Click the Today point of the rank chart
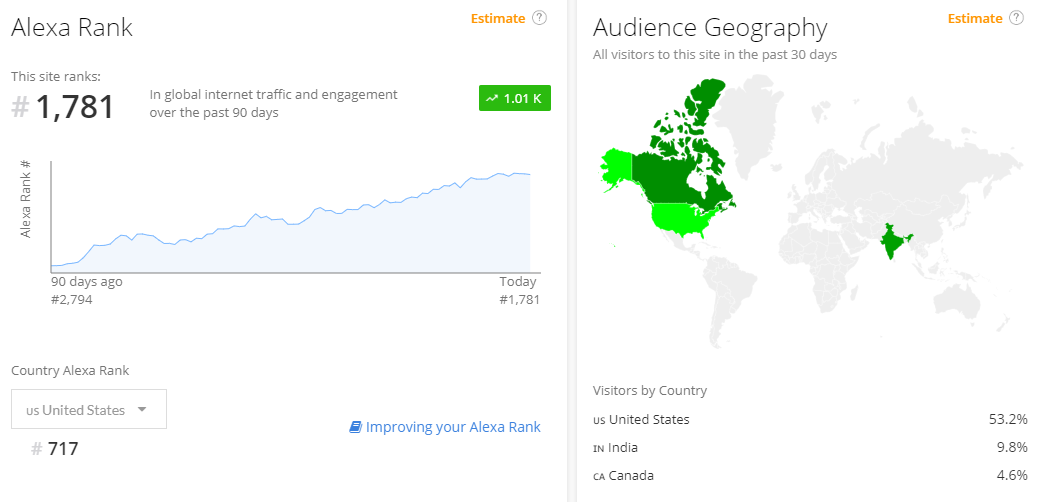The width and height of the screenshot is (1043, 502). tap(529, 174)
